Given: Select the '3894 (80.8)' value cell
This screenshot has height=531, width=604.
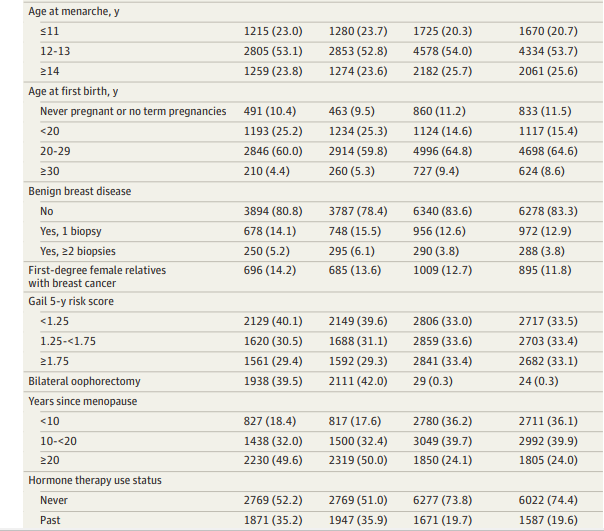Looking at the screenshot, I should [274, 211].
